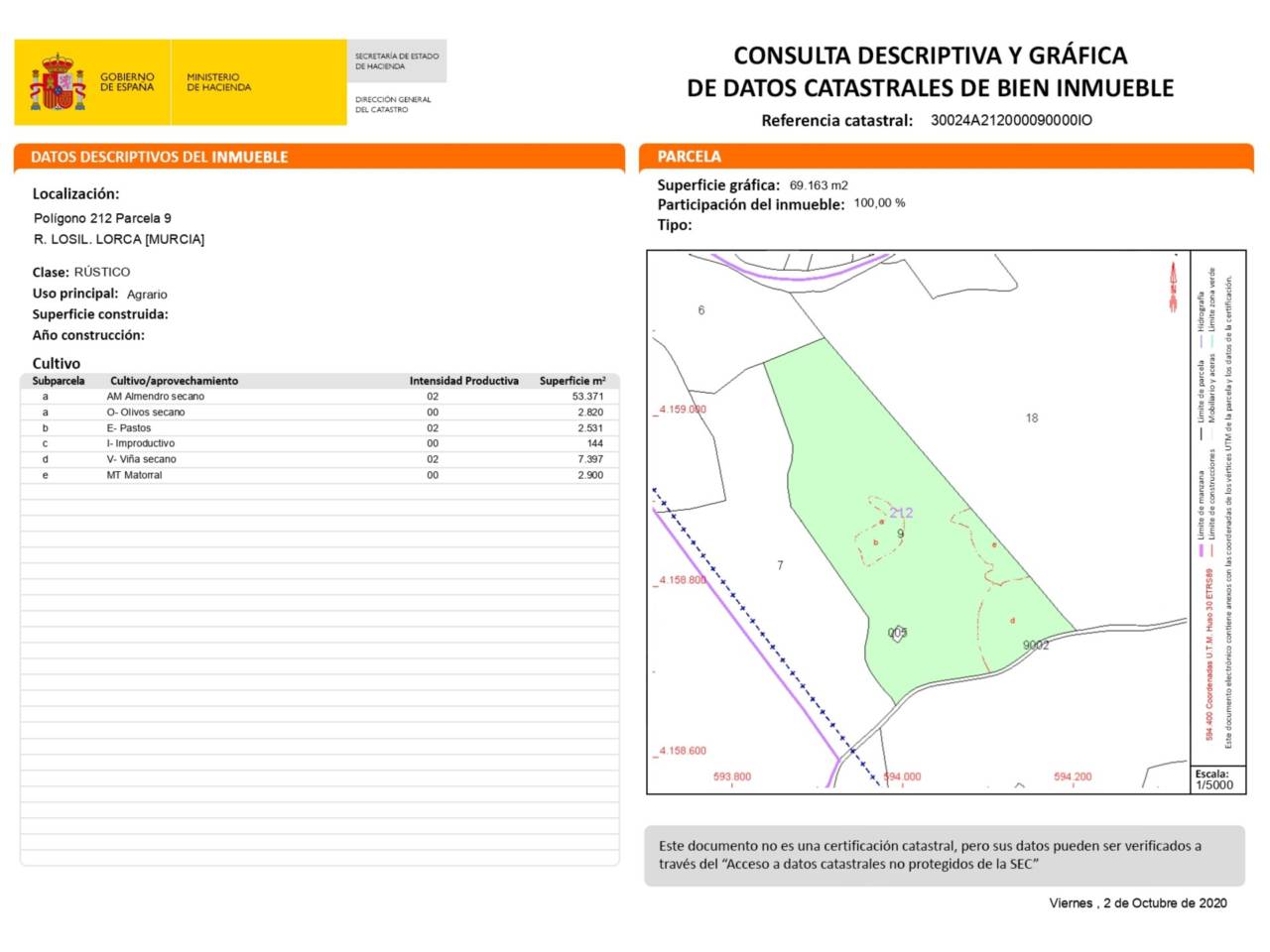Click the 'Superficie construida:' label
Image resolution: width=1270 pixels, height=952 pixels.
tap(100, 314)
